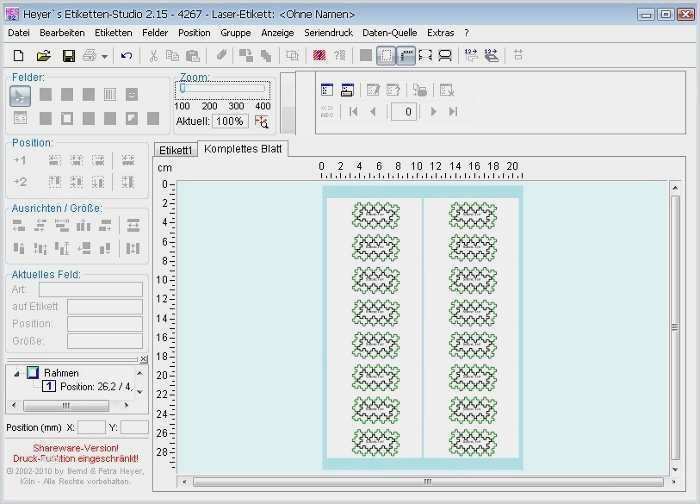This screenshot has width=700, height=504.
Task: Toggle the dashed frame display button
Action: pyautogui.click(x=386, y=56)
